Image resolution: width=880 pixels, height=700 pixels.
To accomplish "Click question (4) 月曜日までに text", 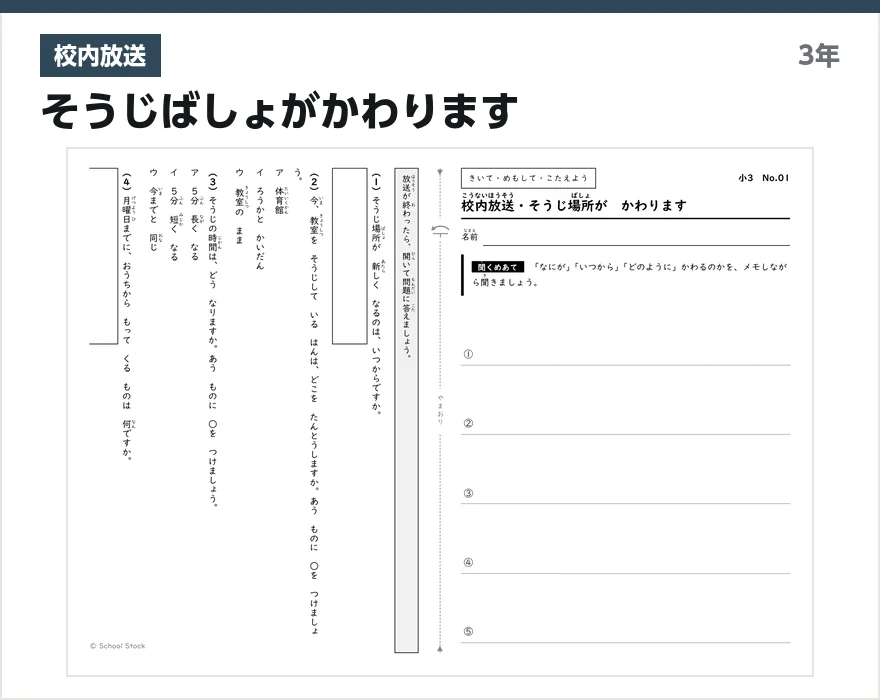I will [x=127, y=317].
